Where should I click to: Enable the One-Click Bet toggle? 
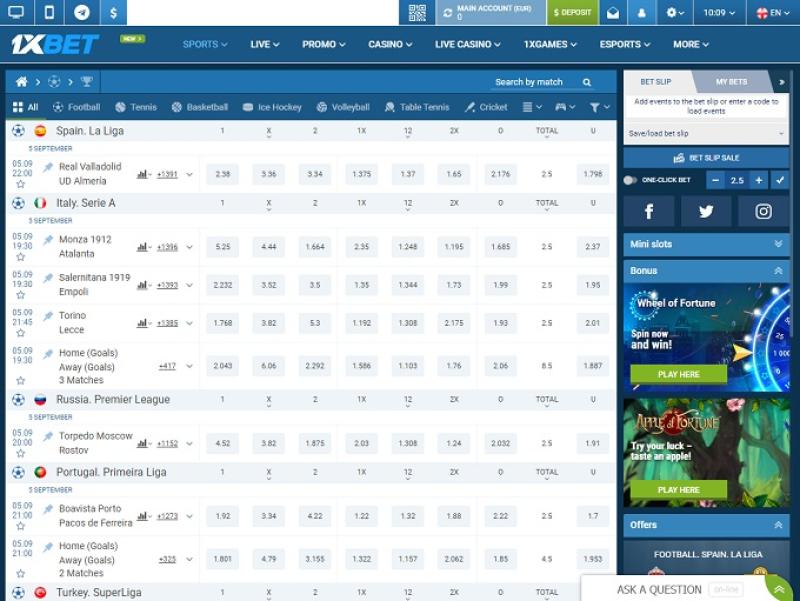coord(630,180)
